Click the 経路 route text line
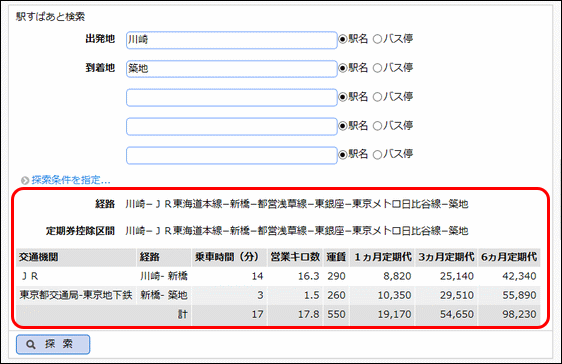Screen dimensions: 562x364 [297, 204]
